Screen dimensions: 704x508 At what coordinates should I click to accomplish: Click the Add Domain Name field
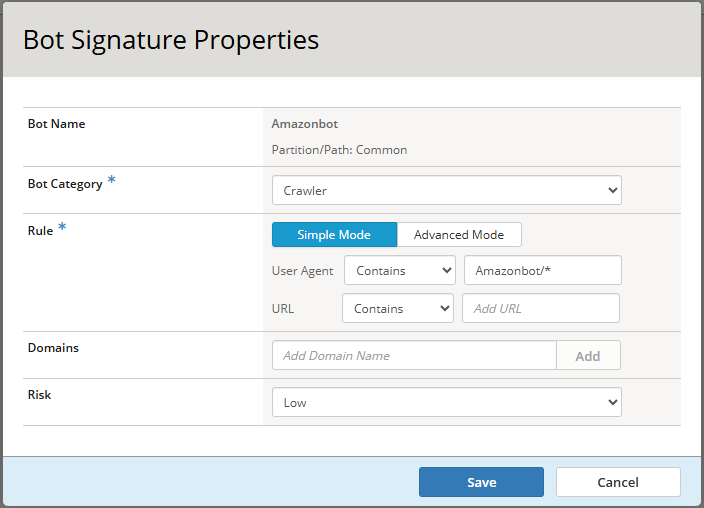414,355
